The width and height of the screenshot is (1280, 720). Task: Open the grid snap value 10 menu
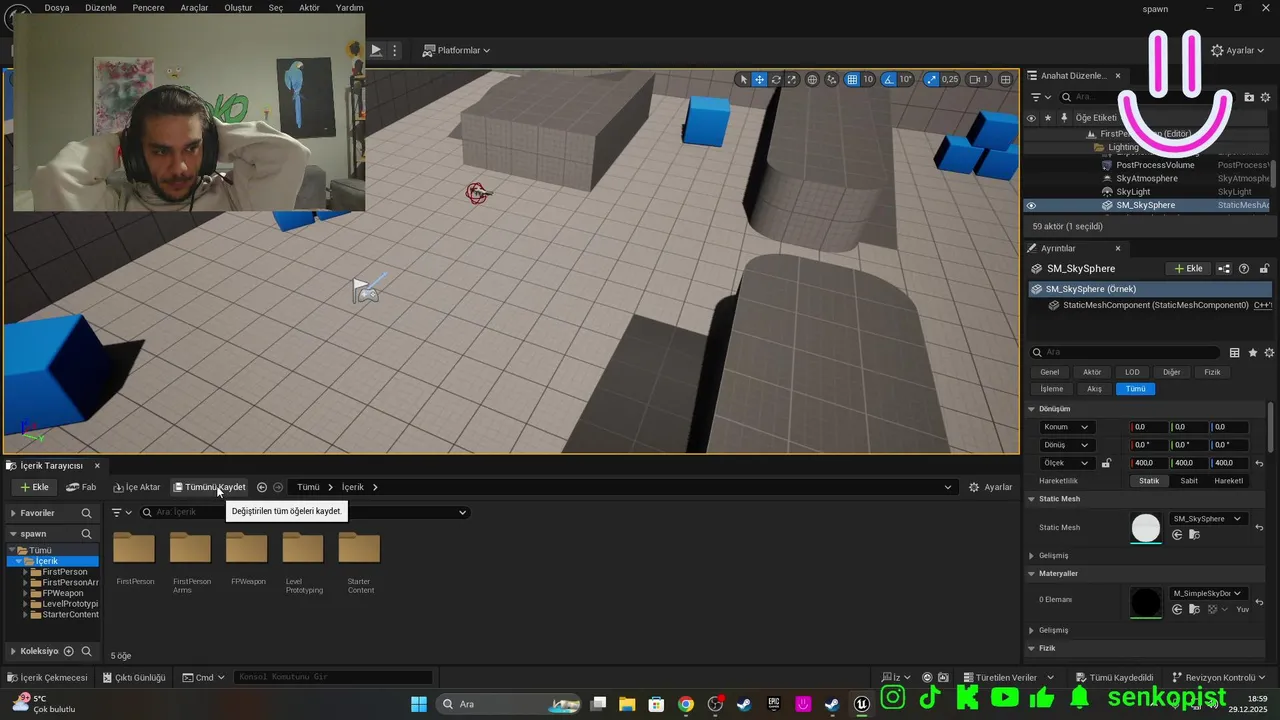(868, 80)
